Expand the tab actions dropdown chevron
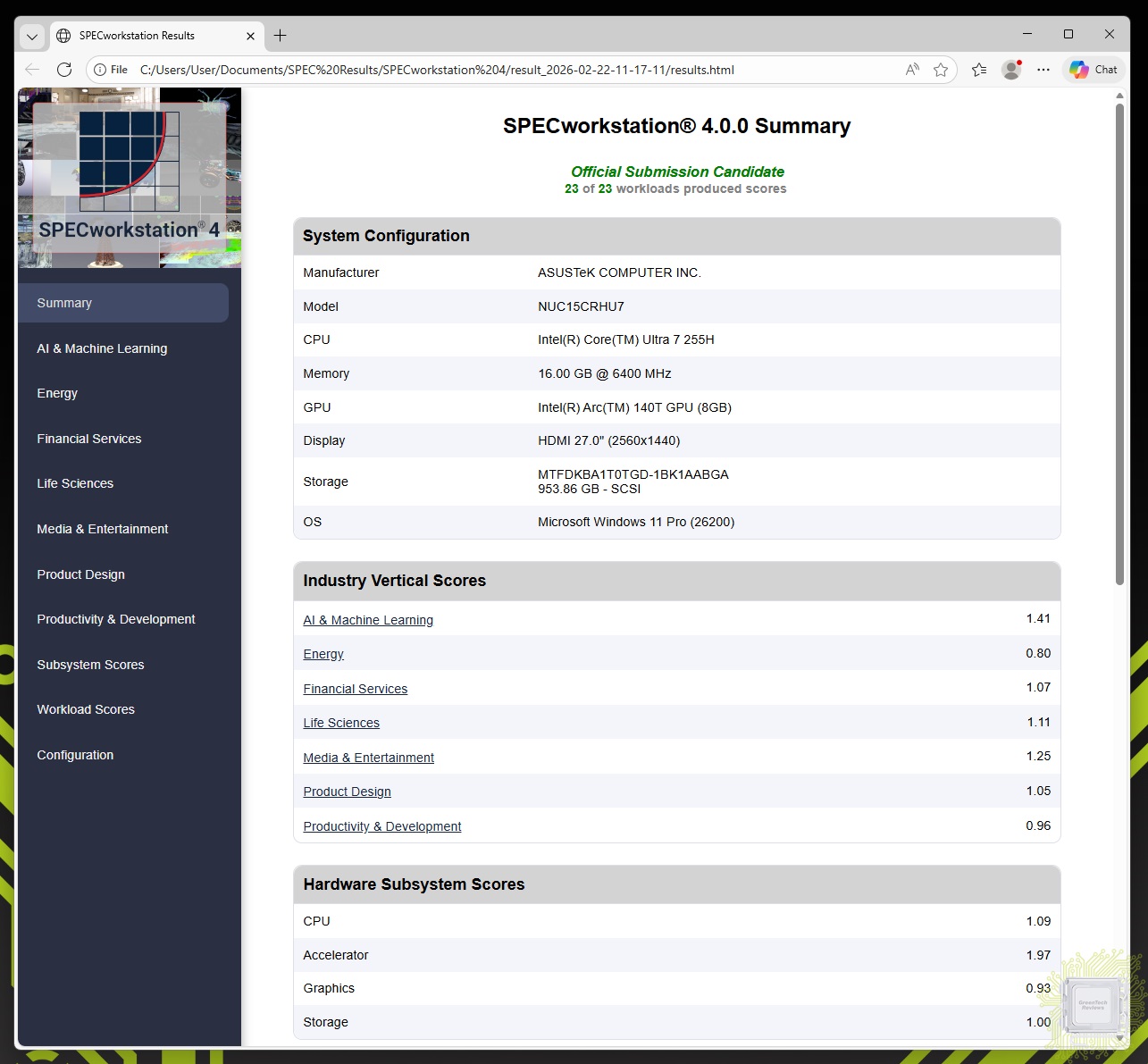Screen dimensions: 1148x1064 [32, 37]
